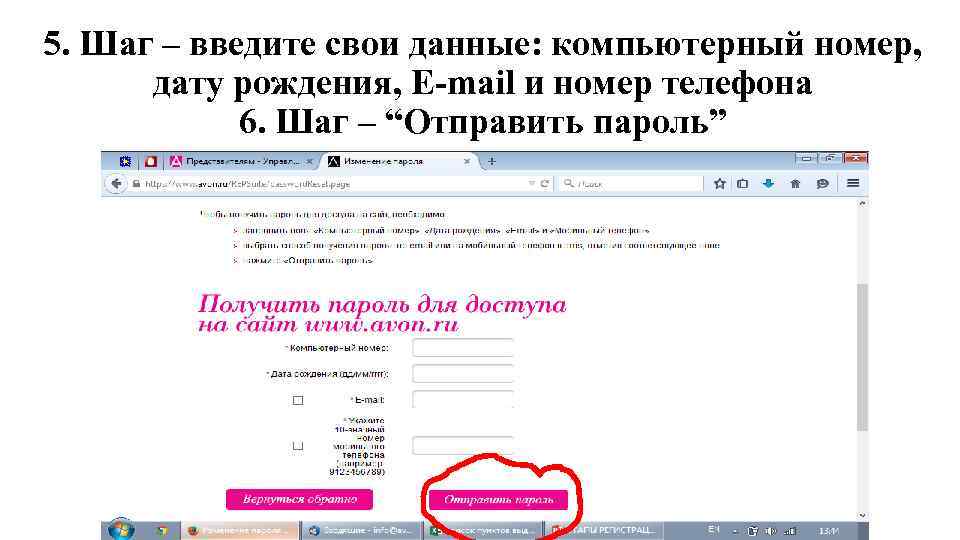Open the Thunderbird mail taskbar window

click(362, 530)
